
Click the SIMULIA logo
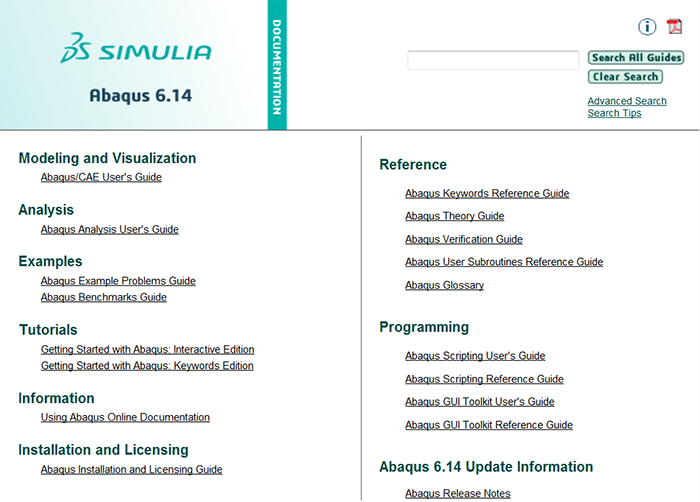pyautogui.click(x=136, y=51)
